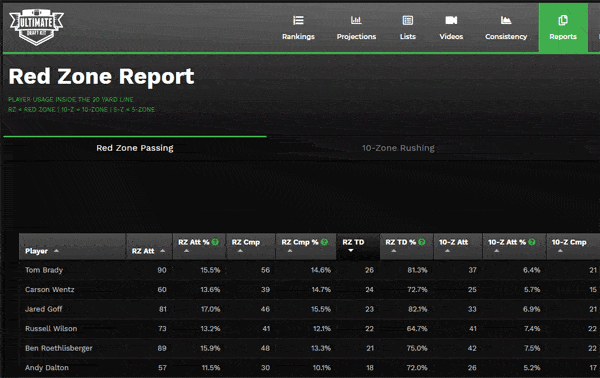600x378 pixels.
Task: Open the Lists navigation icon
Action: [408, 20]
